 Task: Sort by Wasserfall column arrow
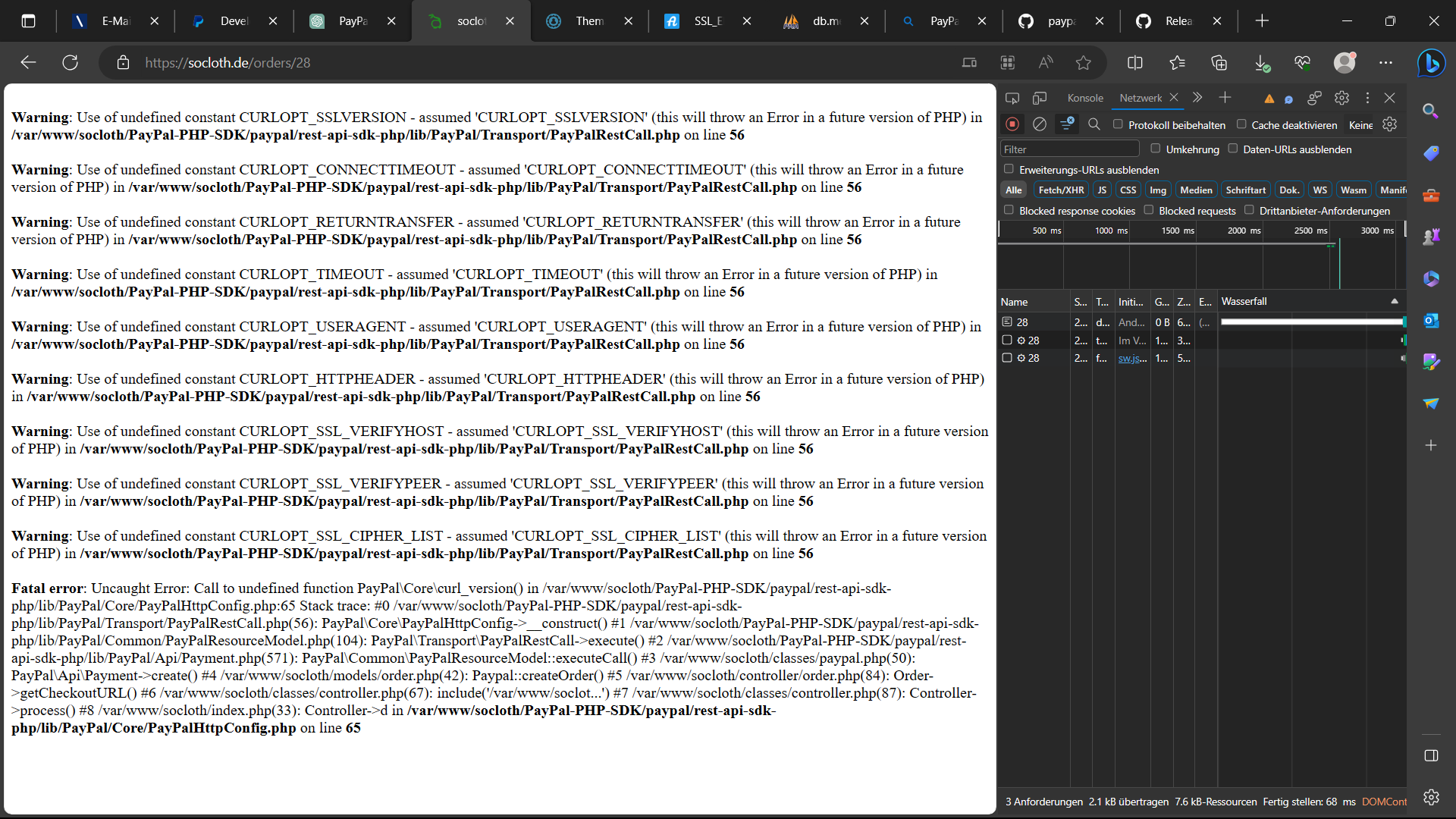coord(1394,302)
